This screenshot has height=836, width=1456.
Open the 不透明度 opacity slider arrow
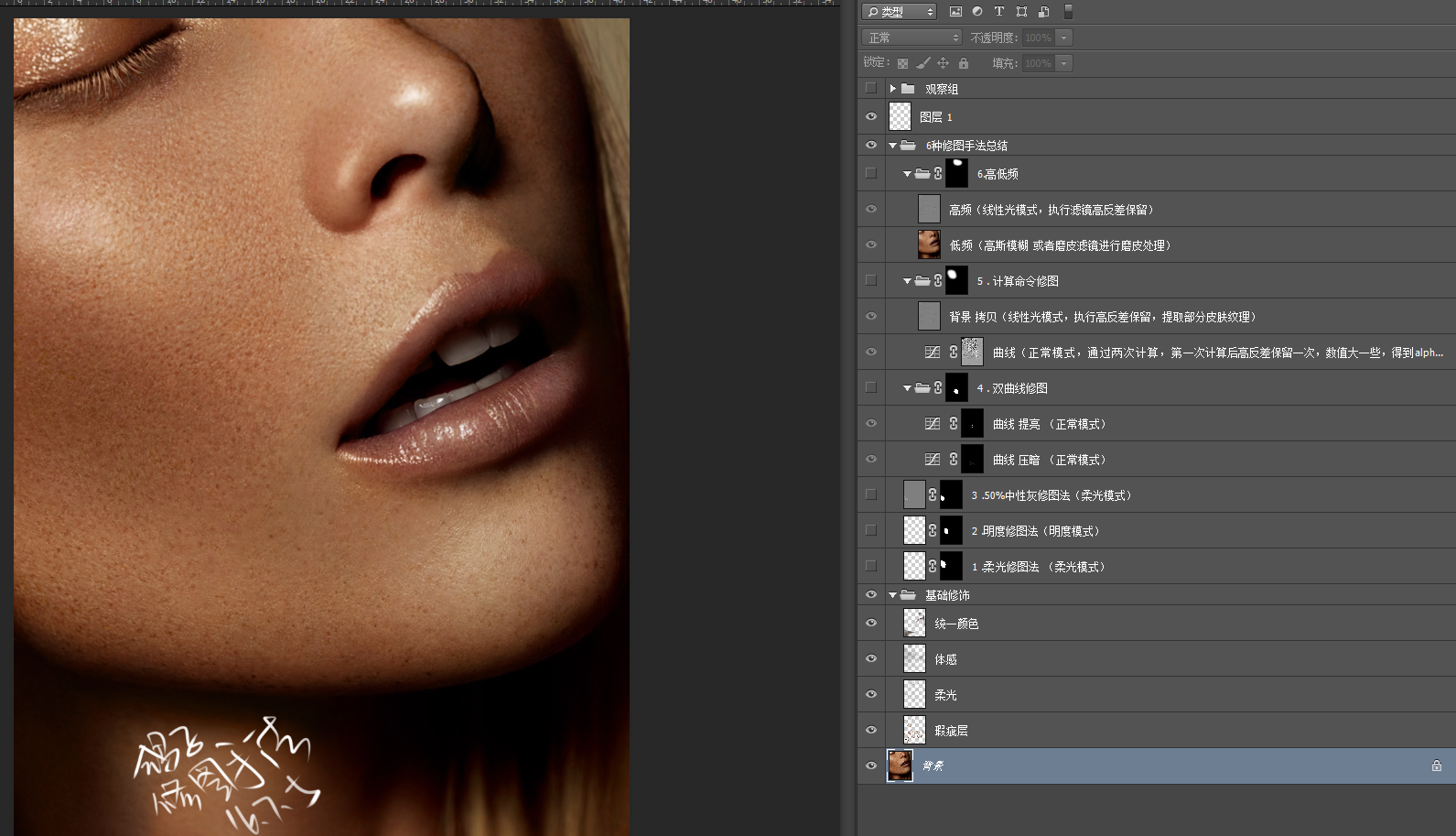(1063, 38)
